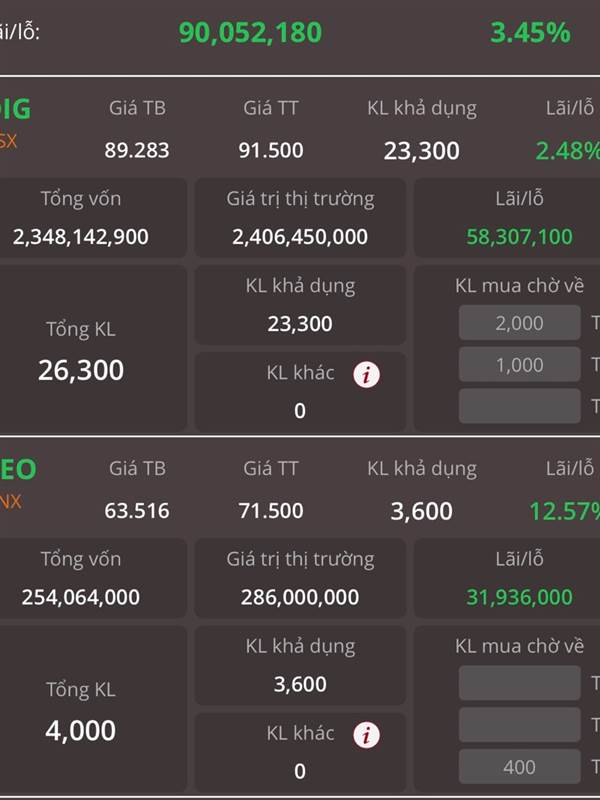Tap CEO's Tổng vốn 254,064,000 card
Viewport: 600px width, 800px height.
(81, 578)
